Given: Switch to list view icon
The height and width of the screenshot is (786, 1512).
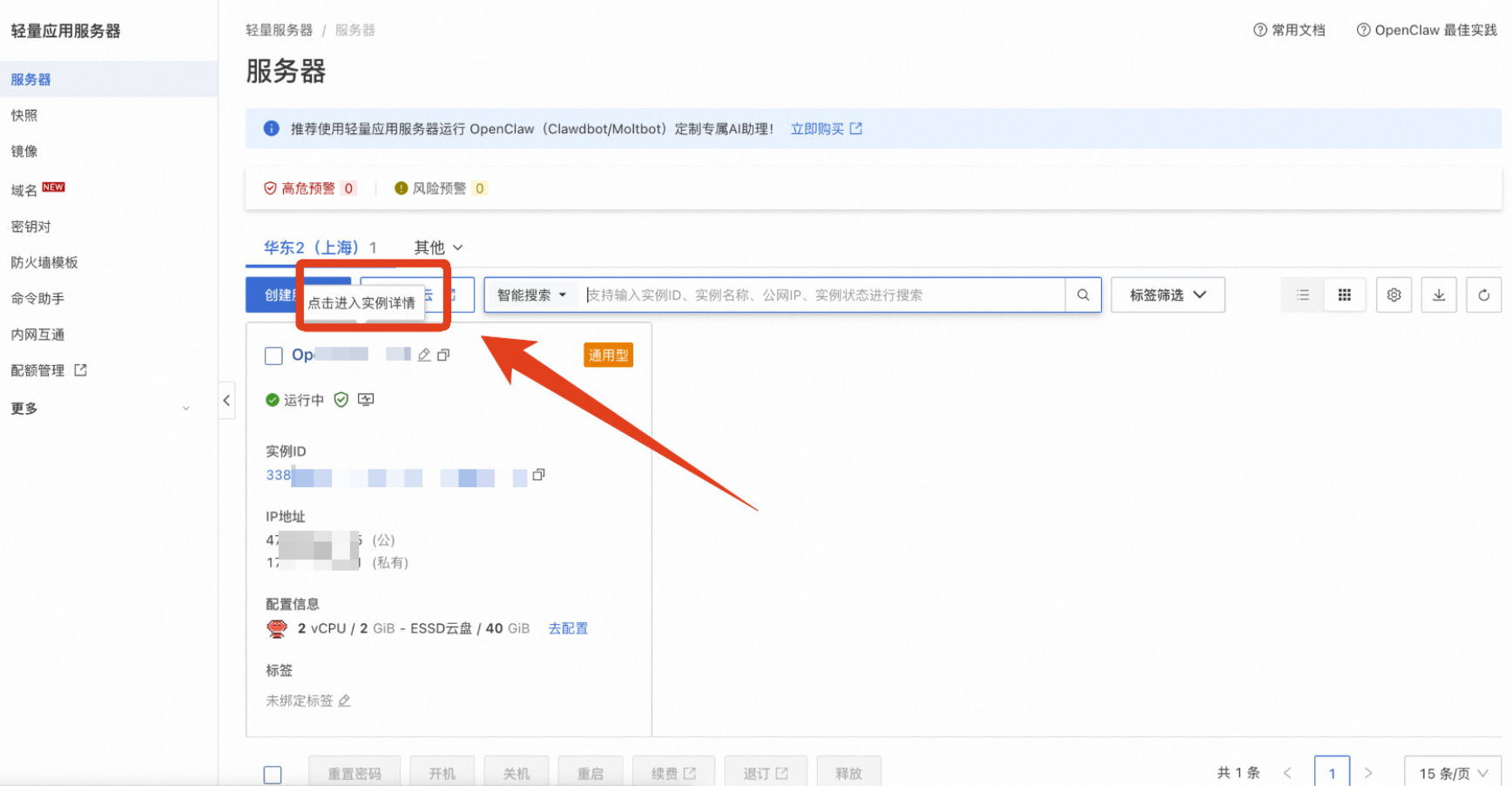Looking at the screenshot, I should click(x=1303, y=295).
